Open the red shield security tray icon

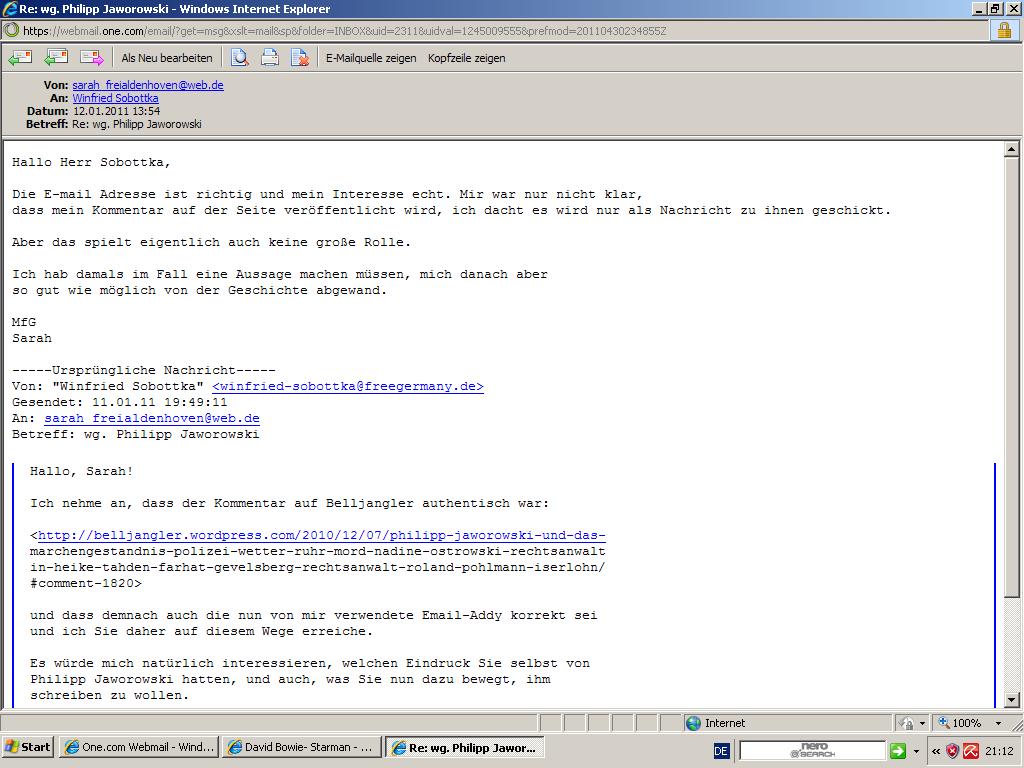pyautogui.click(x=953, y=750)
